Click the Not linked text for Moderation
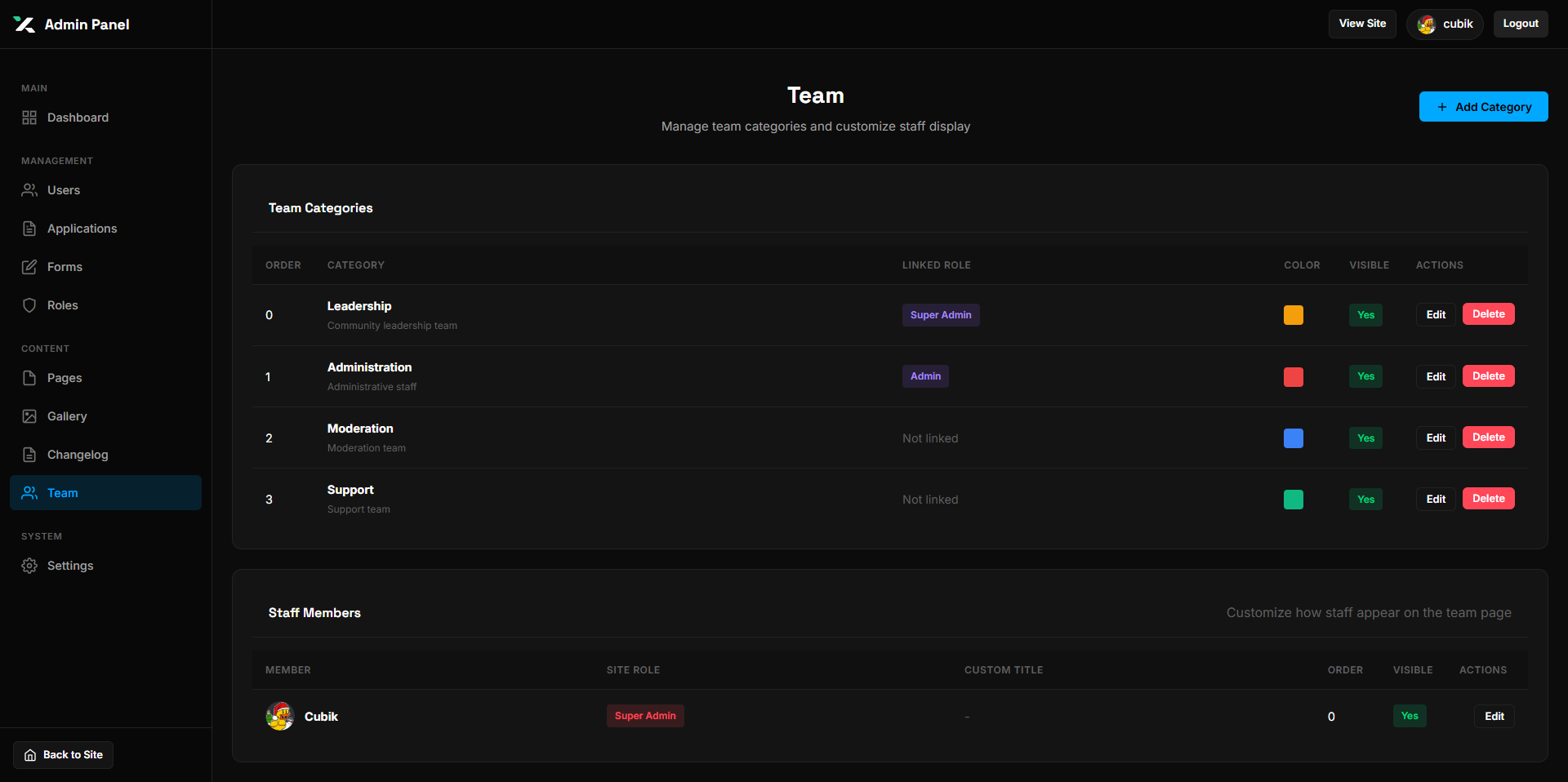The height and width of the screenshot is (782, 1568). tap(930, 438)
